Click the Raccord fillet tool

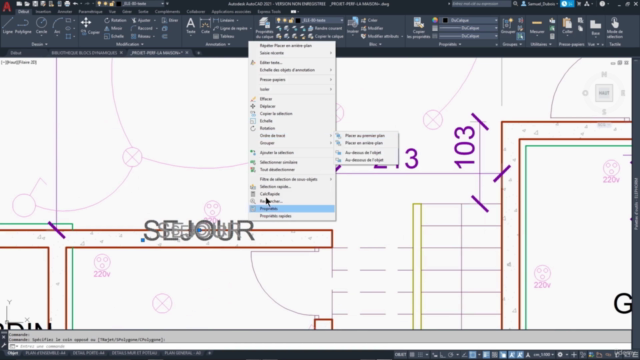coord(142,28)
